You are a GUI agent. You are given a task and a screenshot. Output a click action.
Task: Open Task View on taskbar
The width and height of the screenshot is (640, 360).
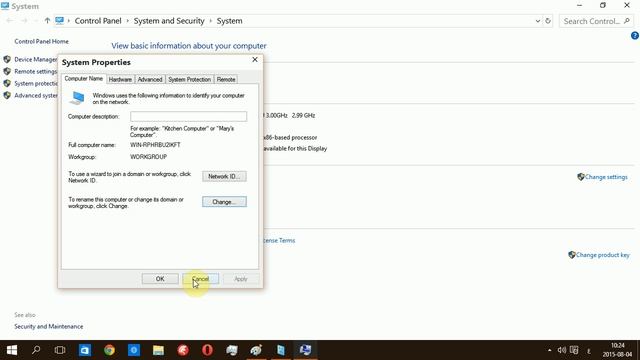(x=60, y=350)
